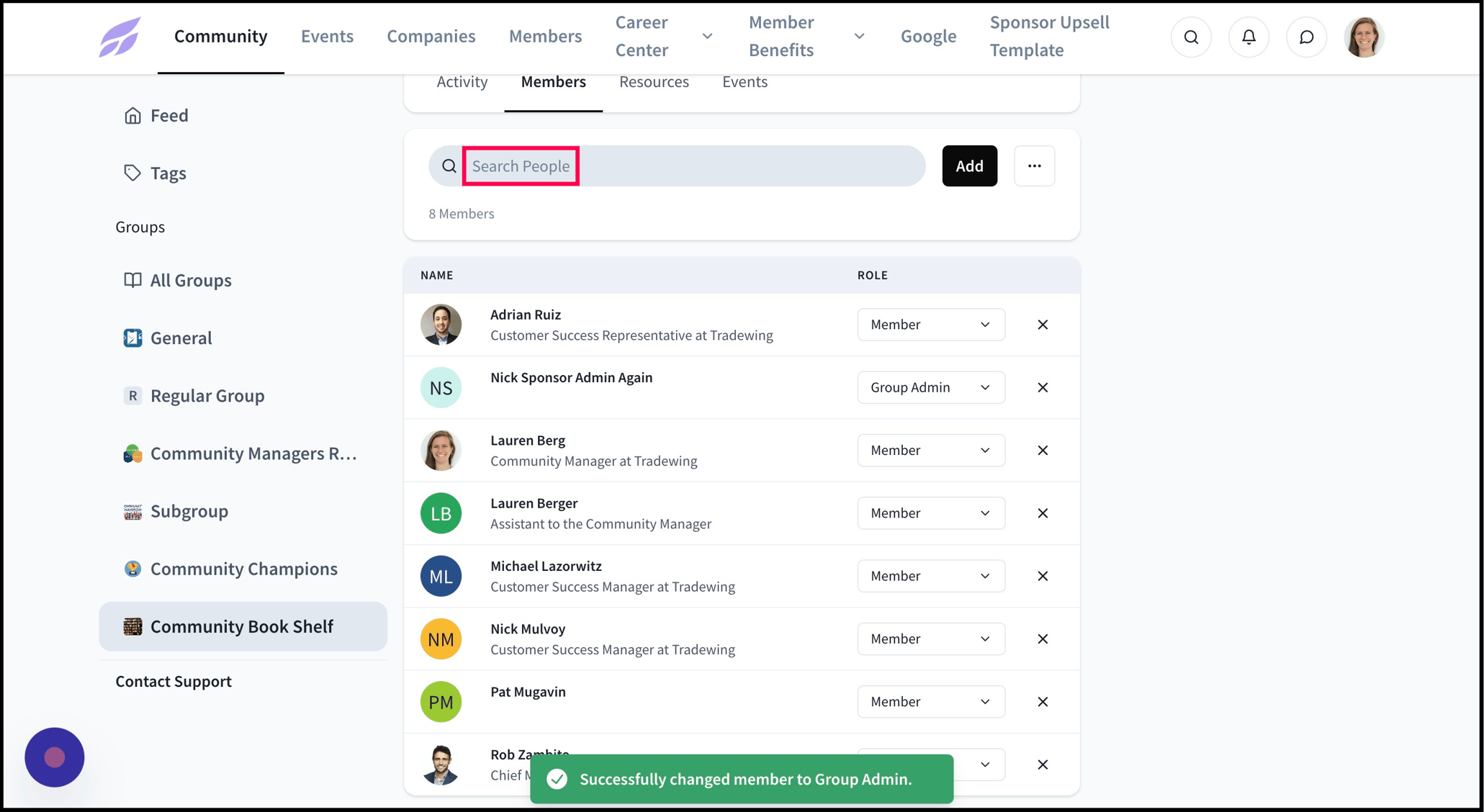Click the General group icon

point(132,338)
